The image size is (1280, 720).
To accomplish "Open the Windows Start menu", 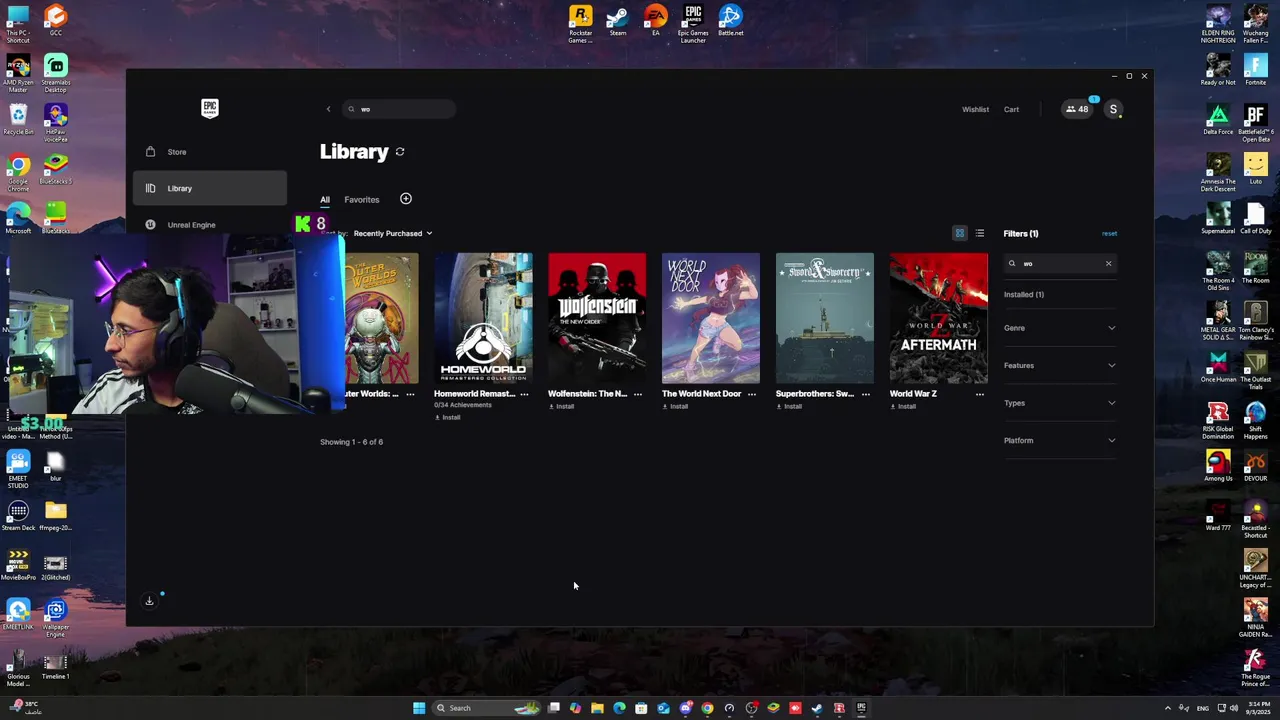I will (419, 708).
